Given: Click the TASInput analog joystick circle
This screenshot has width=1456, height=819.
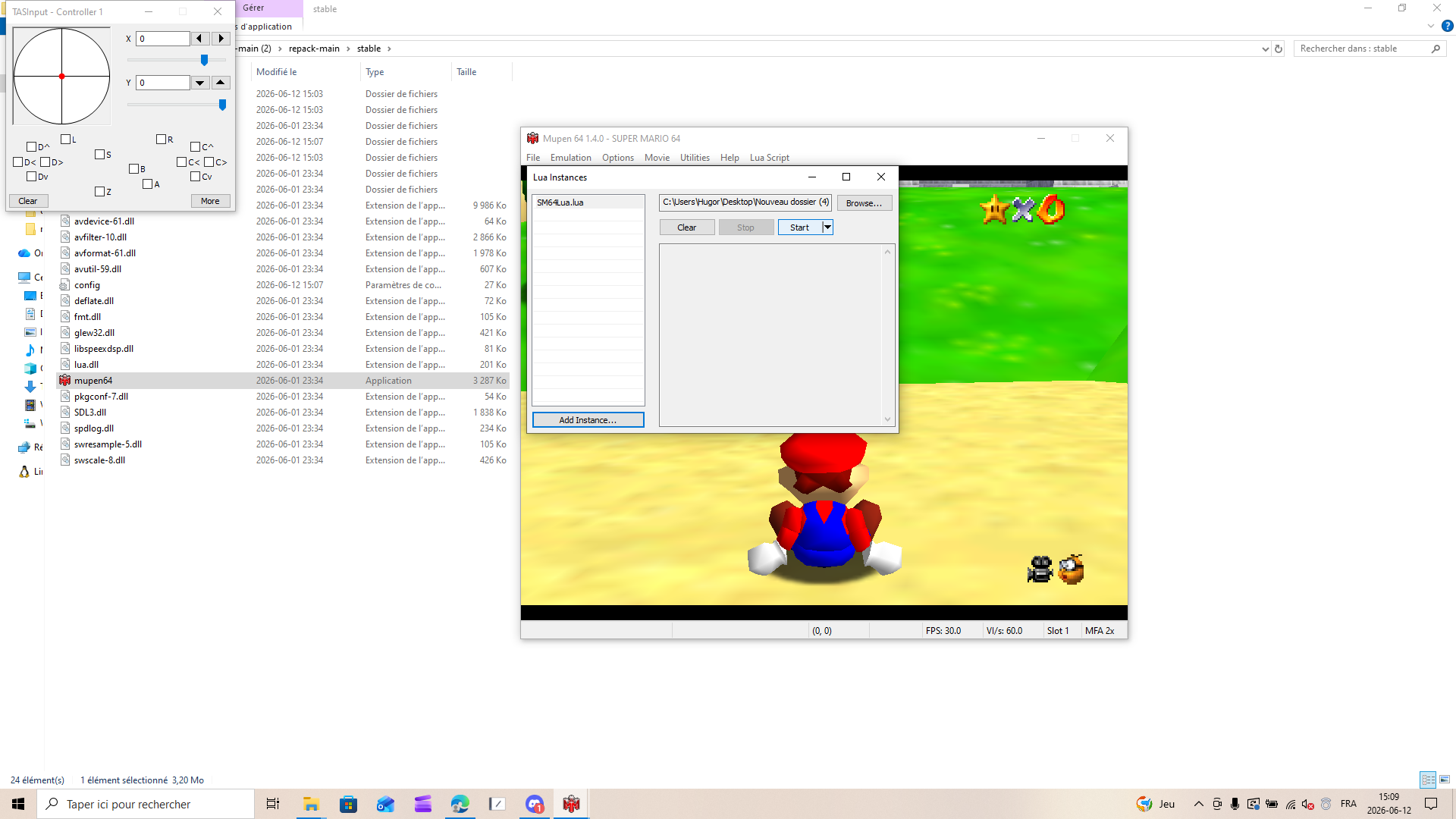Looking at the screenshot, I should click(62, 77).
